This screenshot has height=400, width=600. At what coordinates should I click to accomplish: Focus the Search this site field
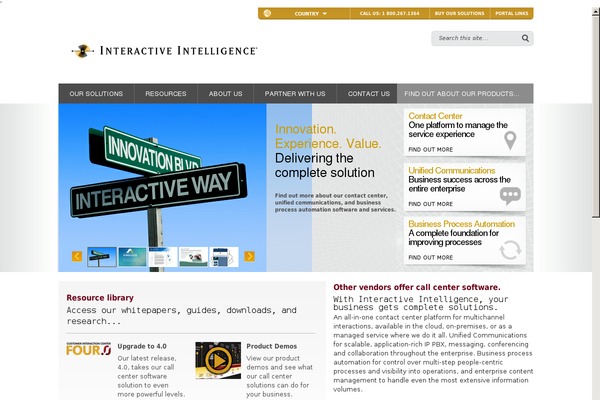[x=476, y=38]
